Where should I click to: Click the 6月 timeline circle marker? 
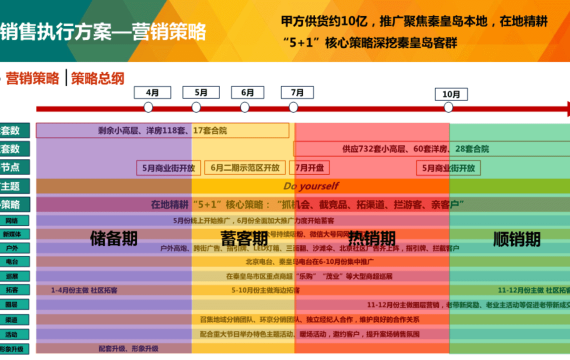245,108
